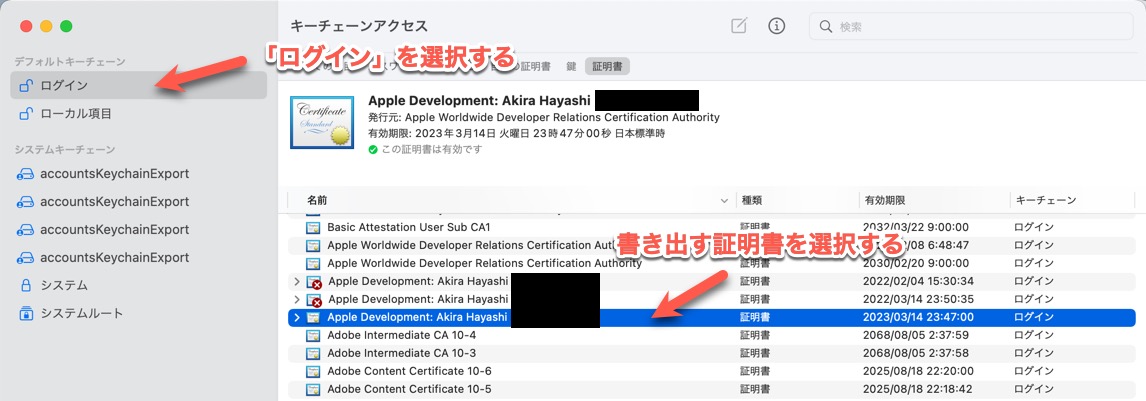1146x401 pixels.
Task: Click the green valid-certificate checkmark icon
Action: [373, 149]
